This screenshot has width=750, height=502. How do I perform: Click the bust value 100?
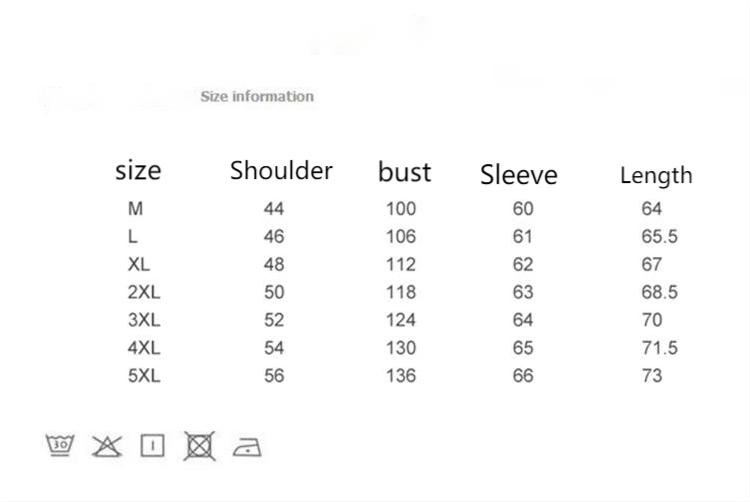[x=401, y=209]
